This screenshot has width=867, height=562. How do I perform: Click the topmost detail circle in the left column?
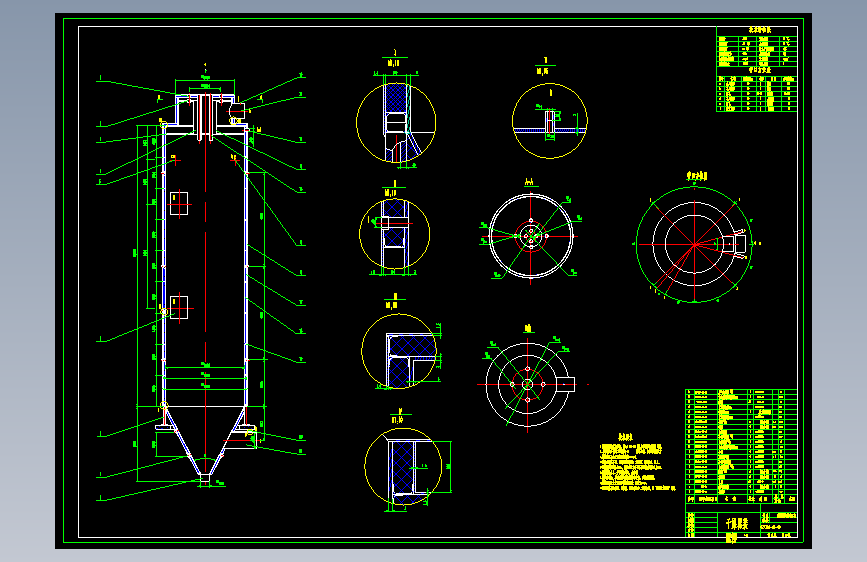coord(396,122)
